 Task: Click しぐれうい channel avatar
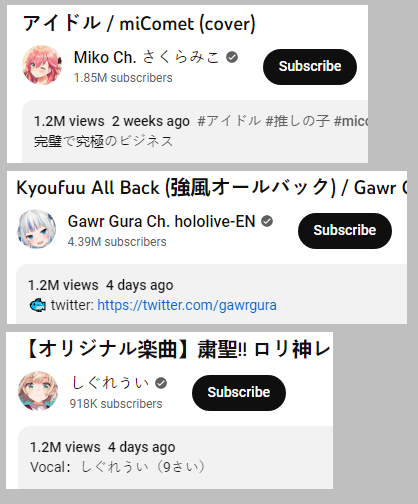pos(38,391)
